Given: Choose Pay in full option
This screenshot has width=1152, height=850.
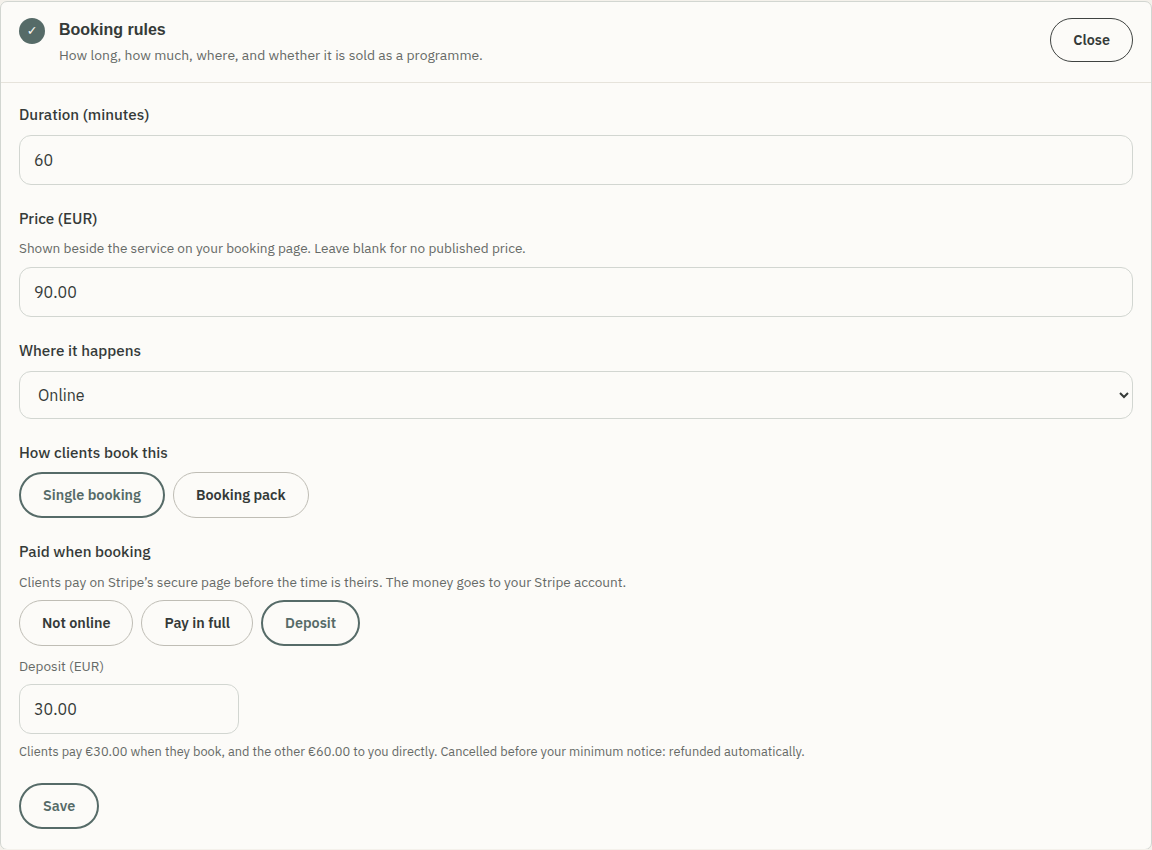Looking at the screenshot, I should (197, 623).
